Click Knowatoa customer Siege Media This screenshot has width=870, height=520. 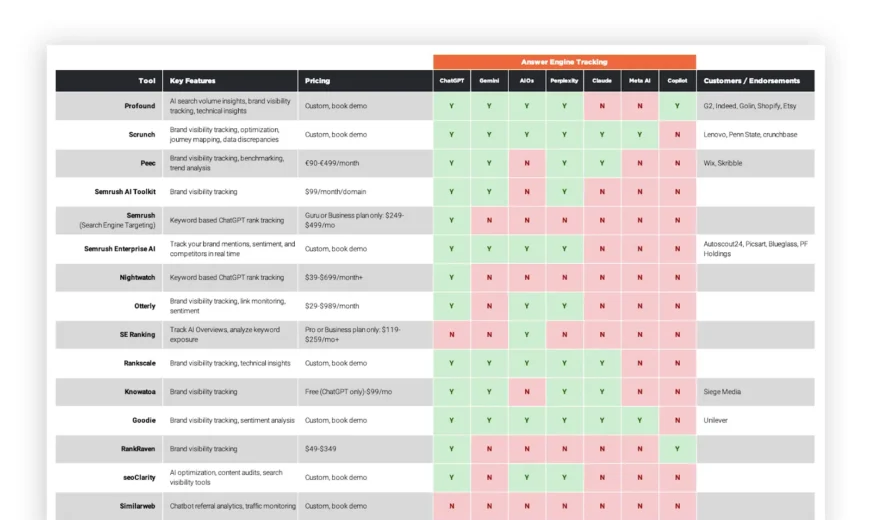[722, 392]
